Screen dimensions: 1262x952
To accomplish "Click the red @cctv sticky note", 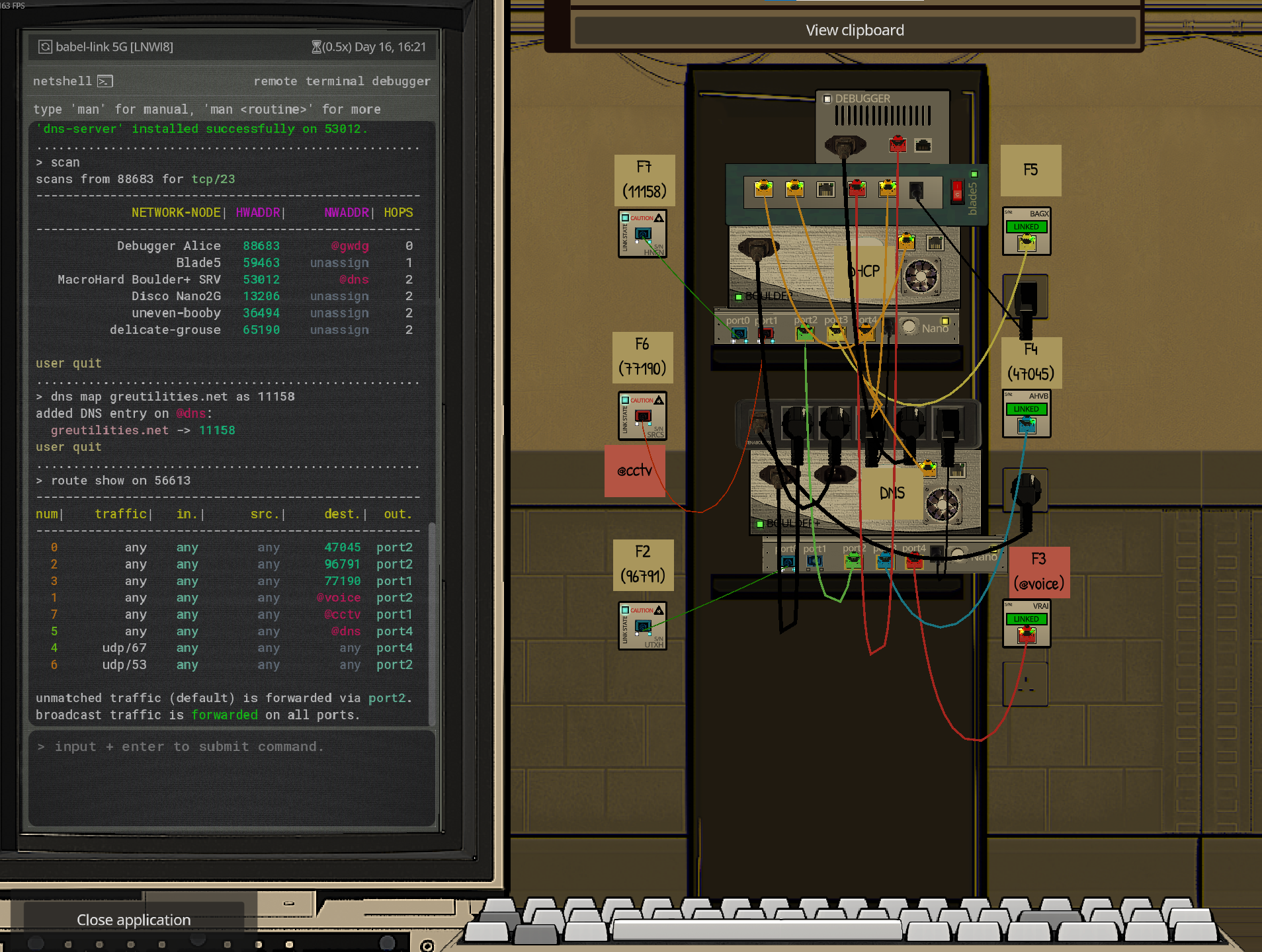I will point(634,471).
